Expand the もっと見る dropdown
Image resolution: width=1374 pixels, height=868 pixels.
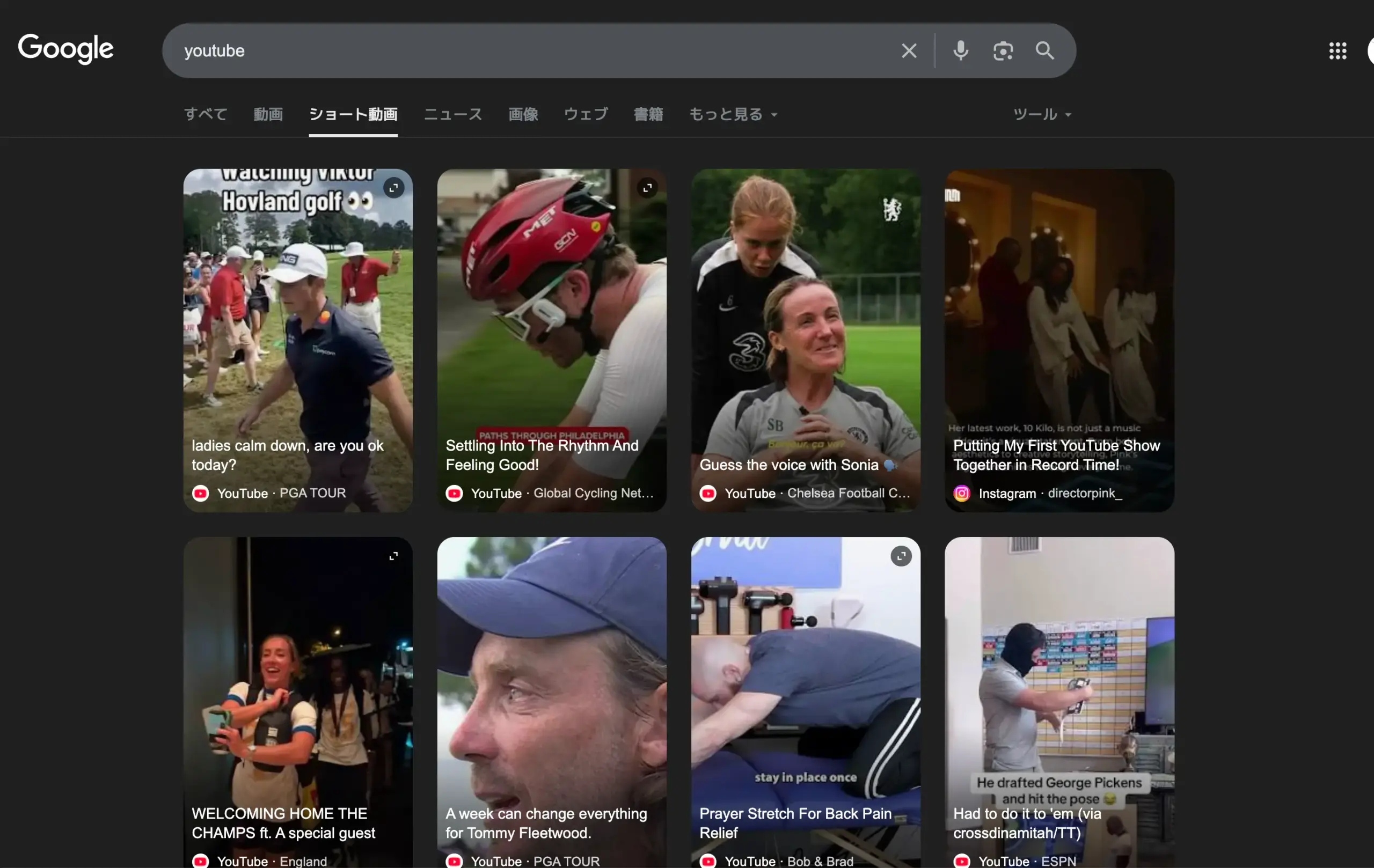734,114
